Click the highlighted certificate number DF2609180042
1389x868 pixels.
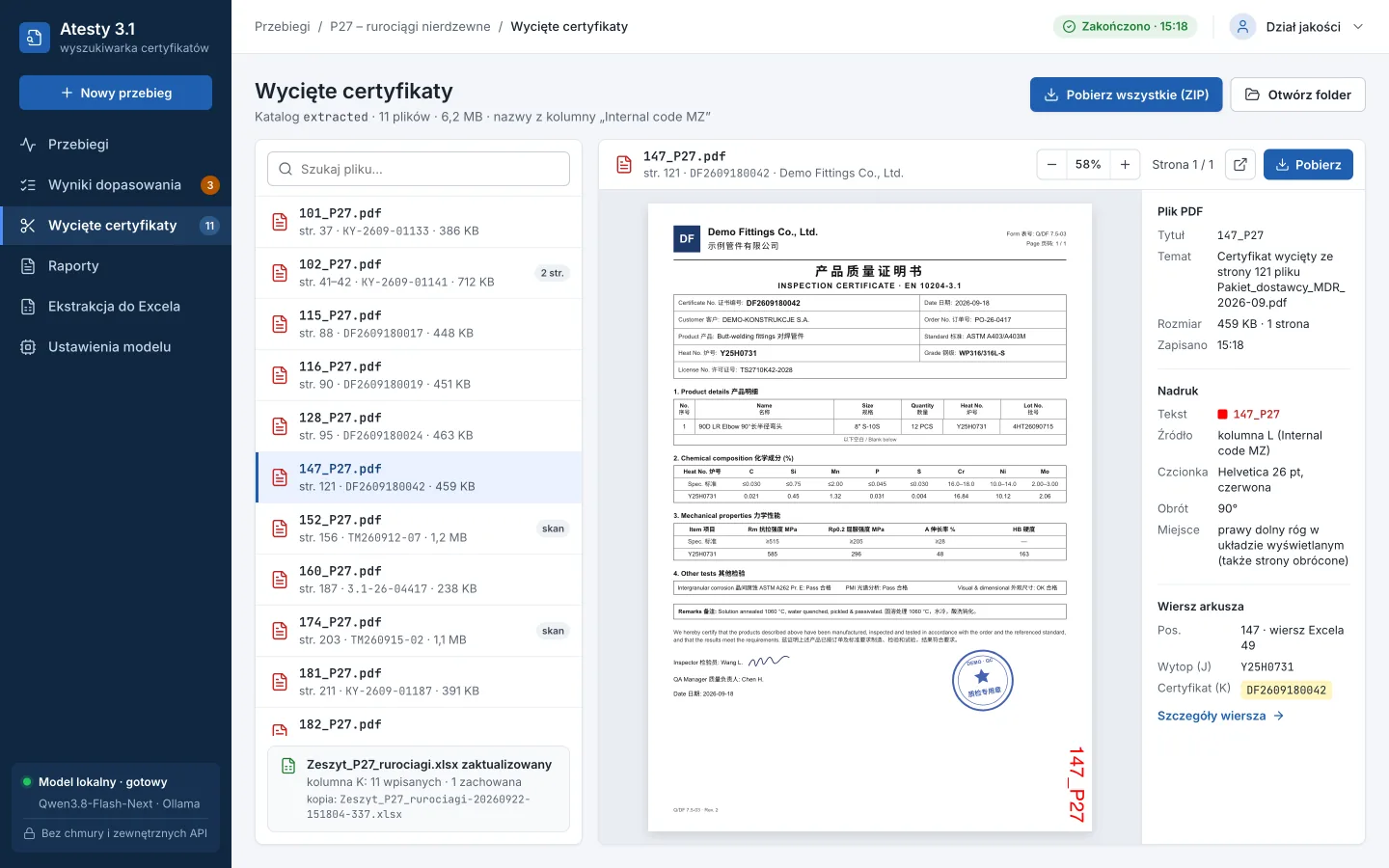[1286, 690]
